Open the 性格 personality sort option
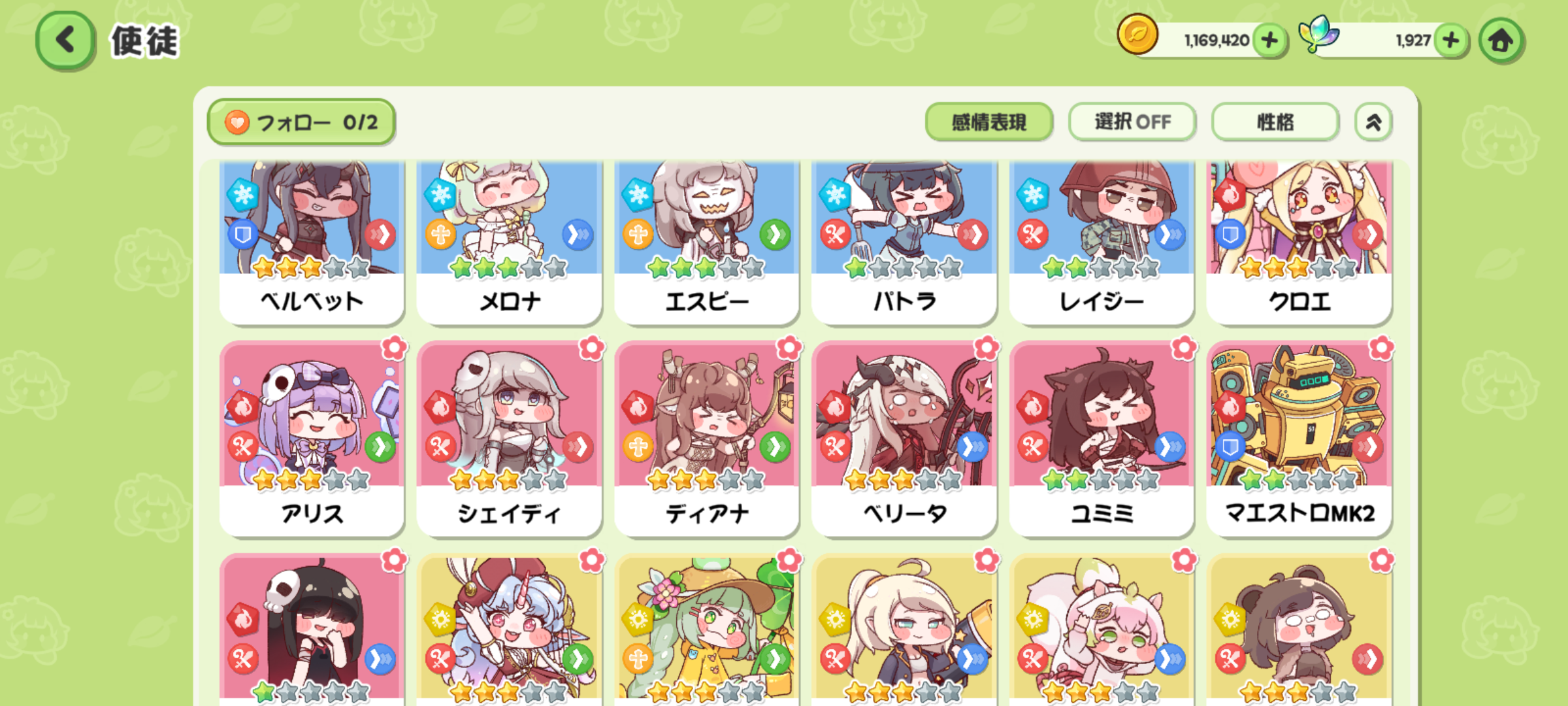This screenshot has width=1568, height=706. point(1275,122)
